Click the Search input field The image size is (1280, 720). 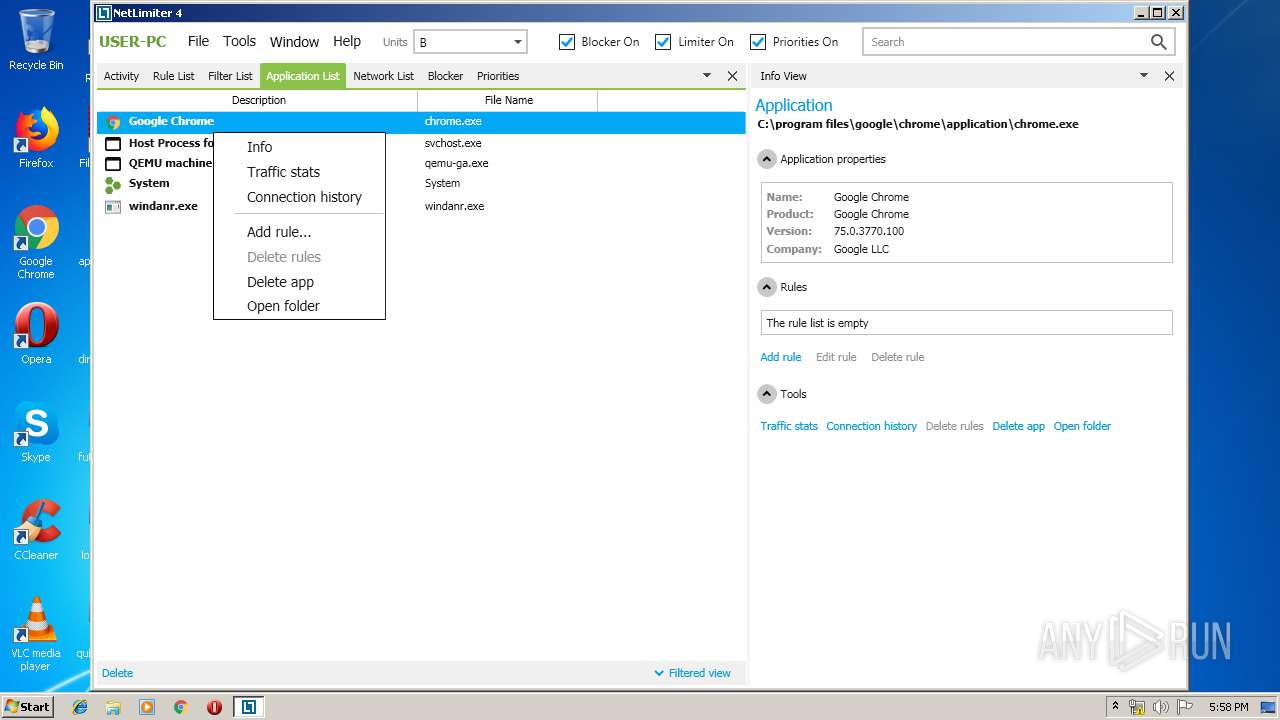click(1005, 42)
